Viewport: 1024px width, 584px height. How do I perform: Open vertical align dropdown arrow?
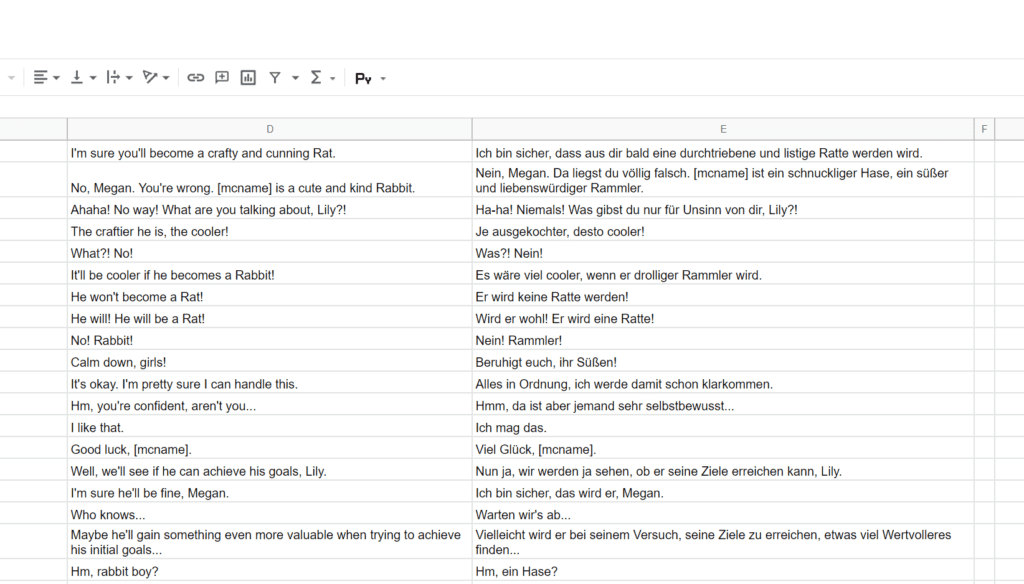[x=93, y=78]
